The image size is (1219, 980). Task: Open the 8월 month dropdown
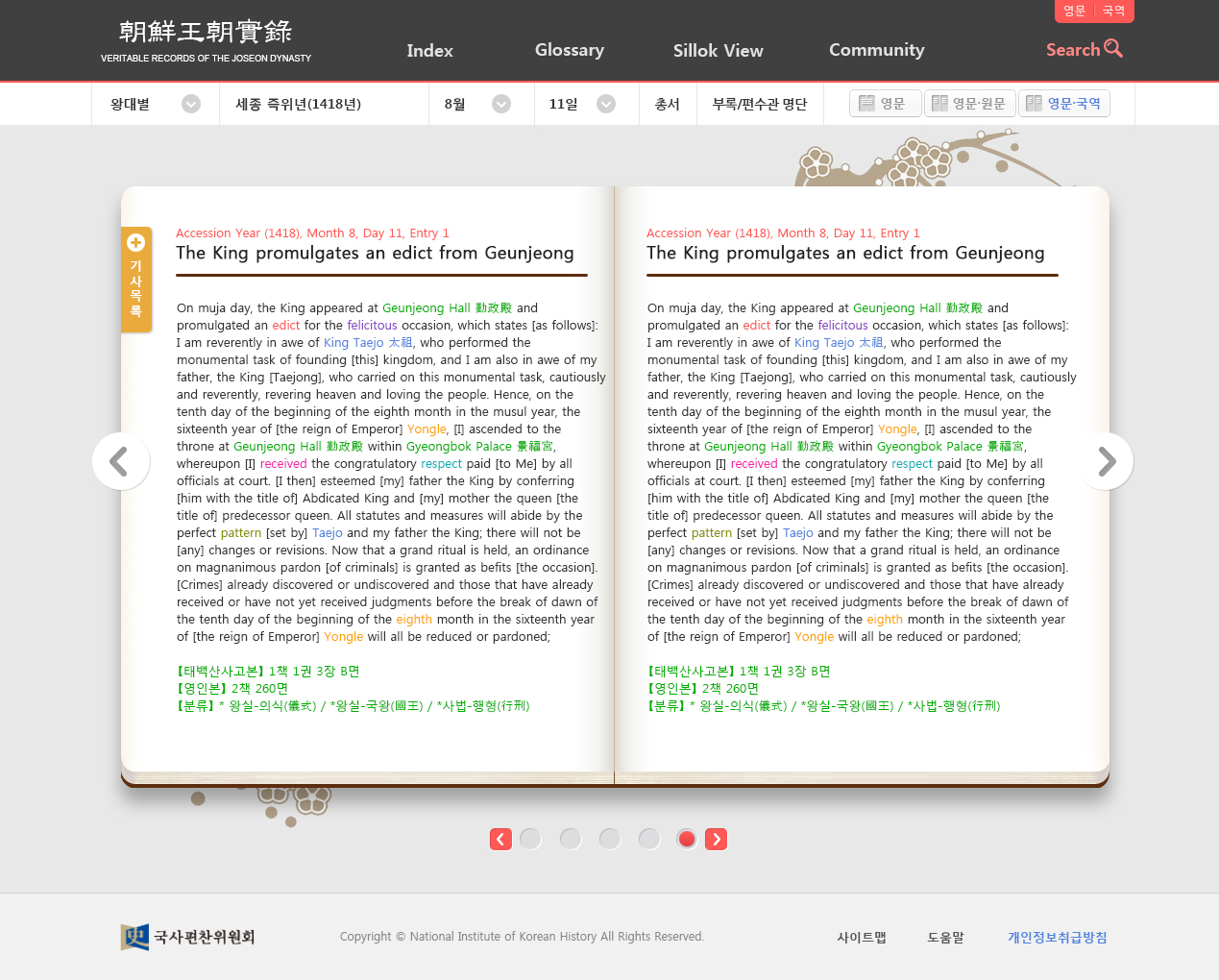point(501,104)
